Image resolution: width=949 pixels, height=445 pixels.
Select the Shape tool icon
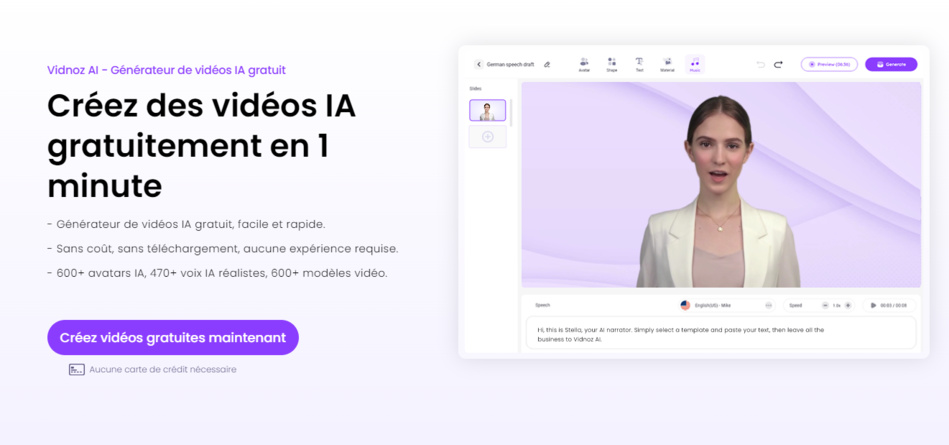(x=611, y=64)
